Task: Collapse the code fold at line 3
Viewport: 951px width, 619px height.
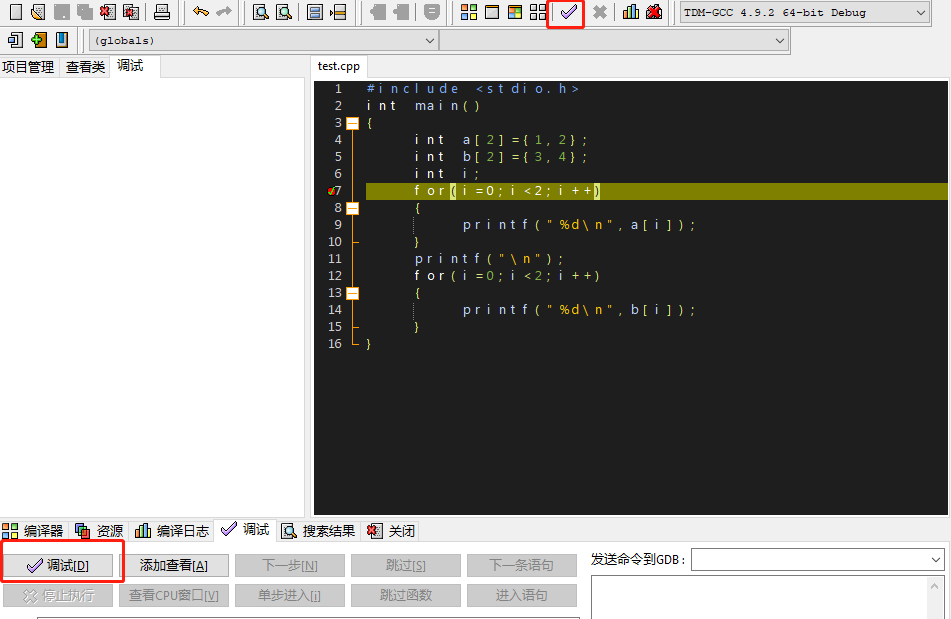Action: (x=352, y=123)
